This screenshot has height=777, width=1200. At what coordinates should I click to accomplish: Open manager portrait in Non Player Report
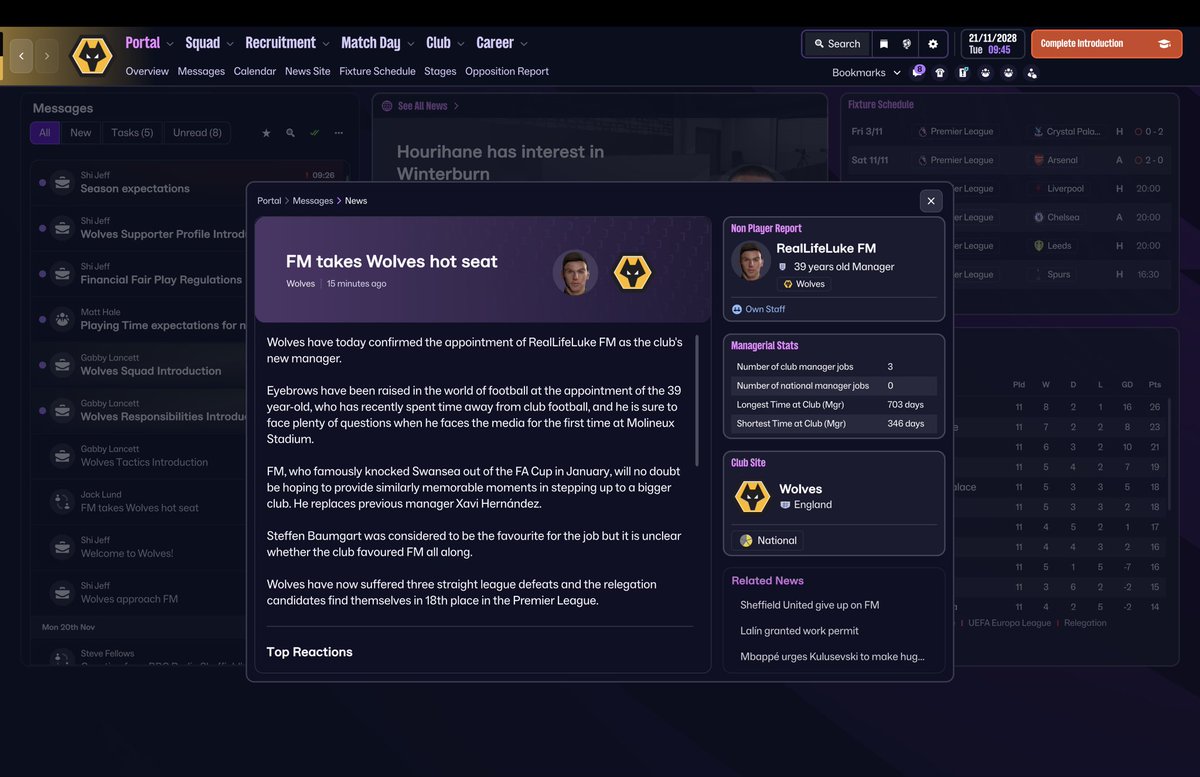click(751, 261)
